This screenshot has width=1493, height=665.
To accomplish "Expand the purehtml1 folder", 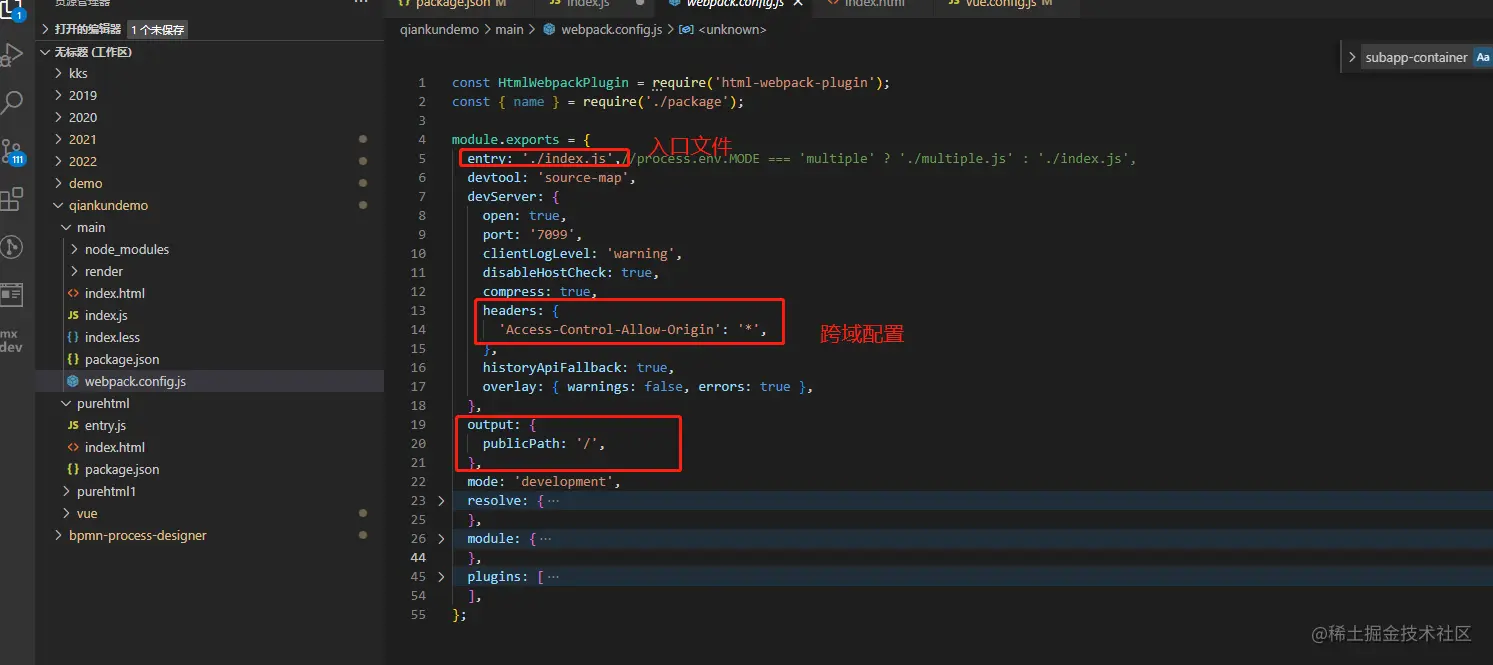I will point(67,492).
